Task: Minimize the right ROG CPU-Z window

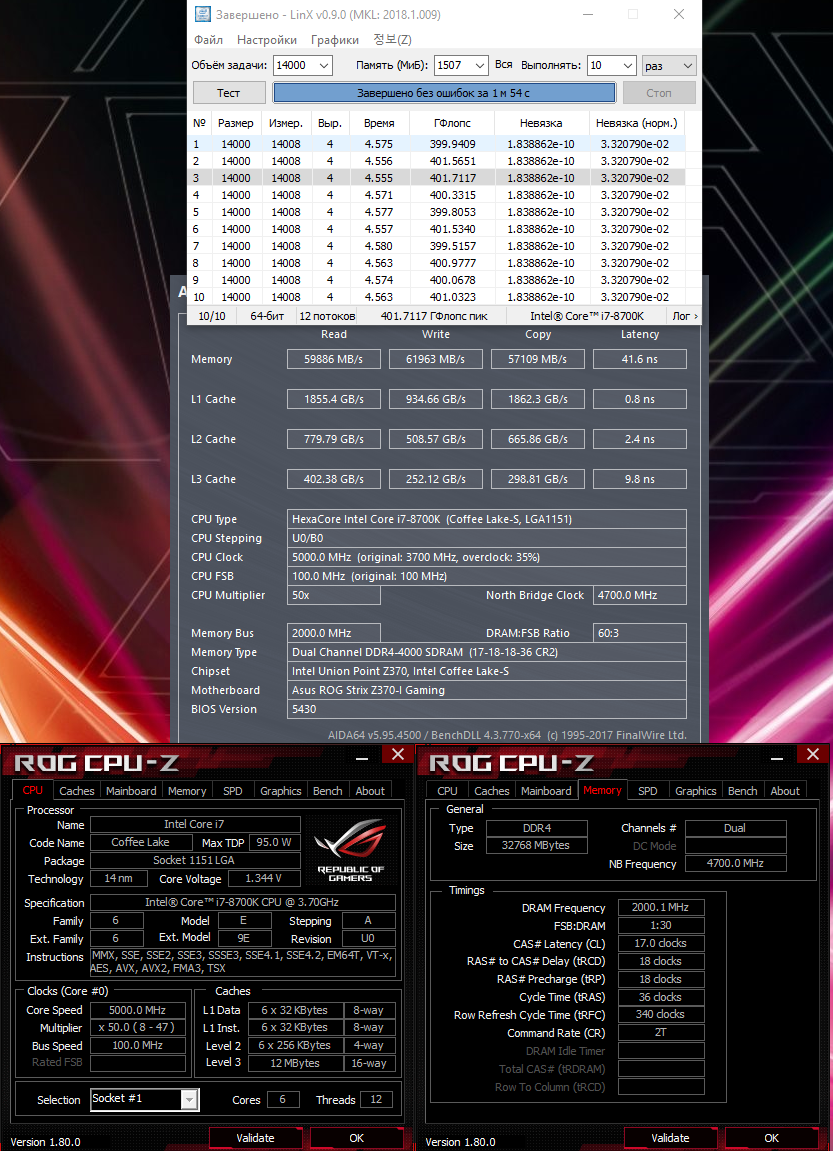Action: [778, 756]
